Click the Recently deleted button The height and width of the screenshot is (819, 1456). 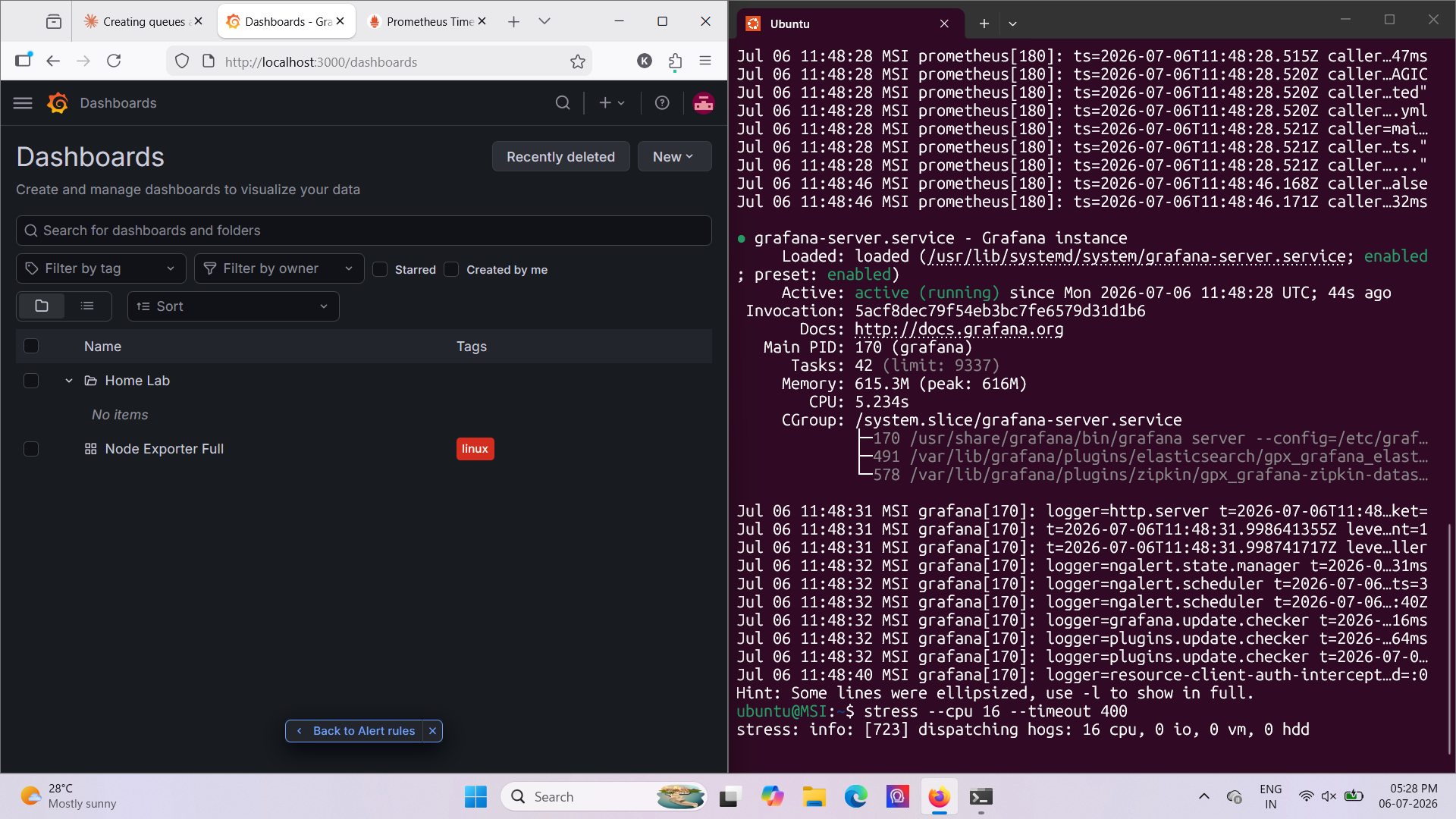561,157
